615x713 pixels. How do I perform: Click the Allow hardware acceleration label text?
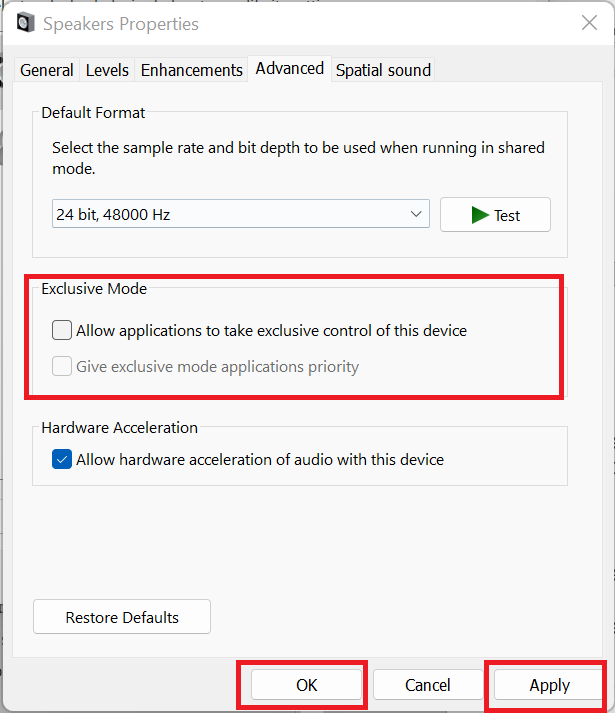click(260, 460)
